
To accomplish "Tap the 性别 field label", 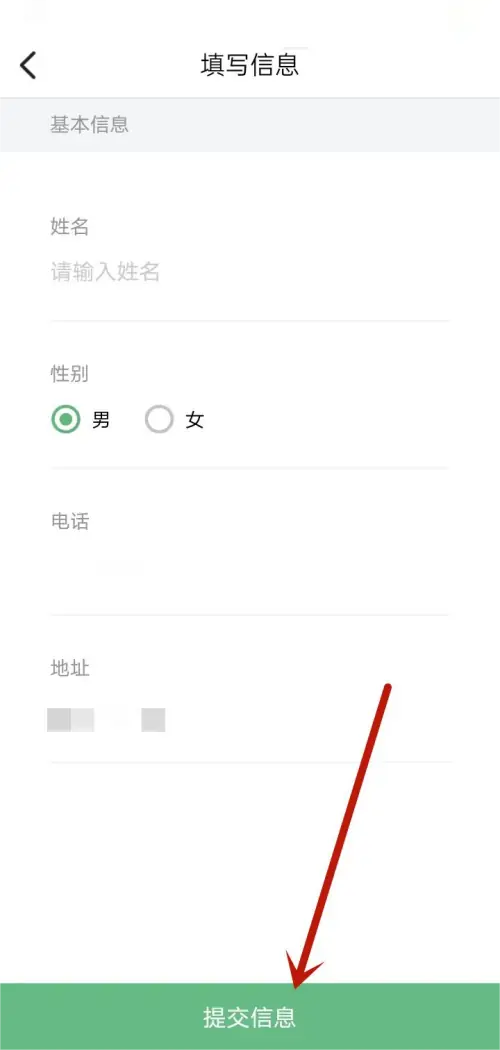I will (x=70, y=374).
